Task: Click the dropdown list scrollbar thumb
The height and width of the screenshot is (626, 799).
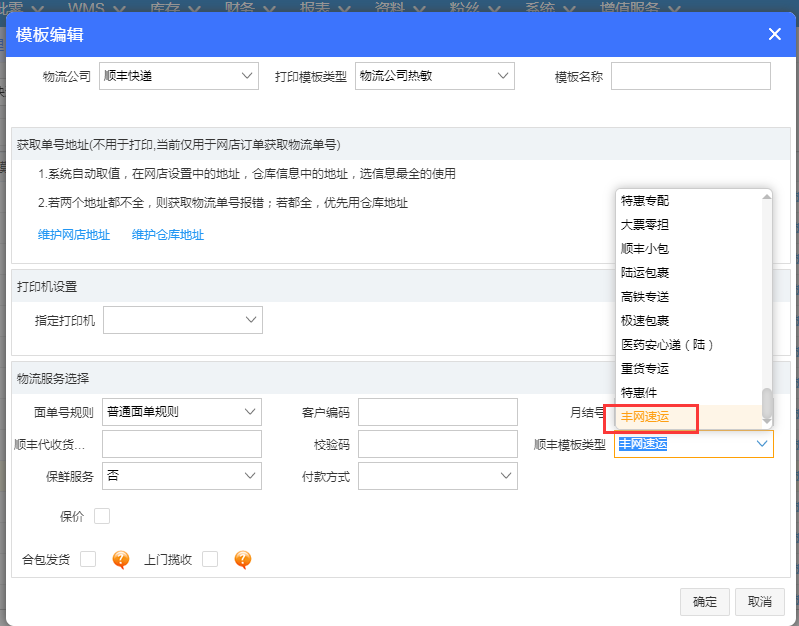Action: (767, 403)
